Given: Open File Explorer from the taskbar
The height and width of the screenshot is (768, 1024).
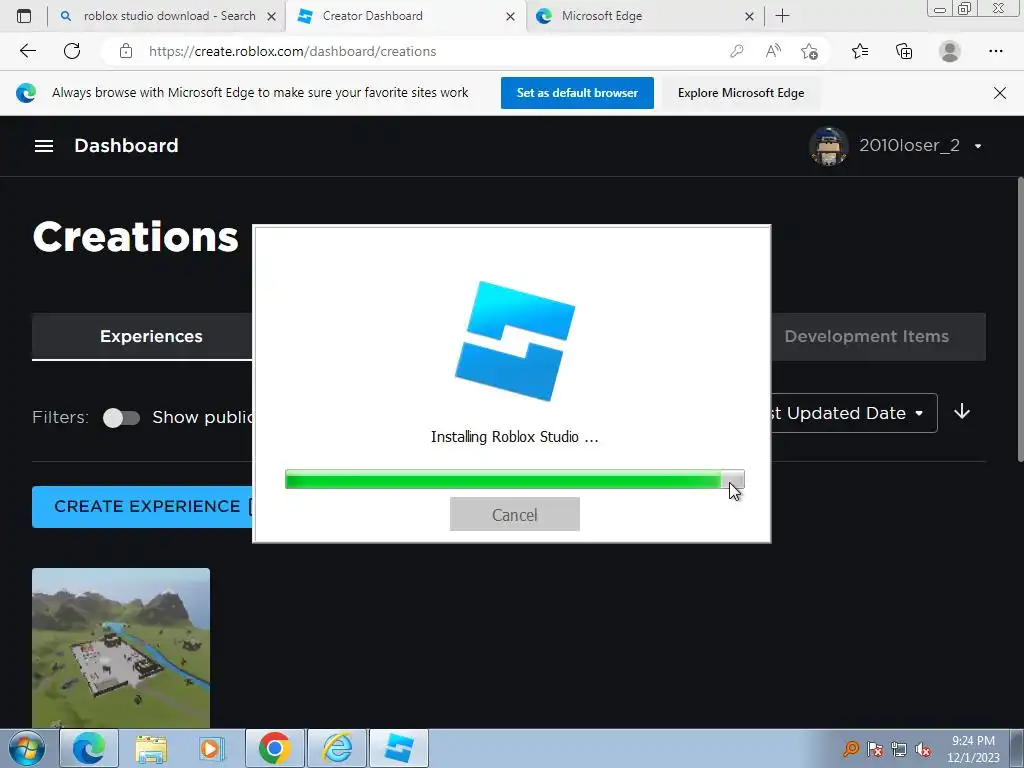Looking at the screenshot, I should click(151, 748).
